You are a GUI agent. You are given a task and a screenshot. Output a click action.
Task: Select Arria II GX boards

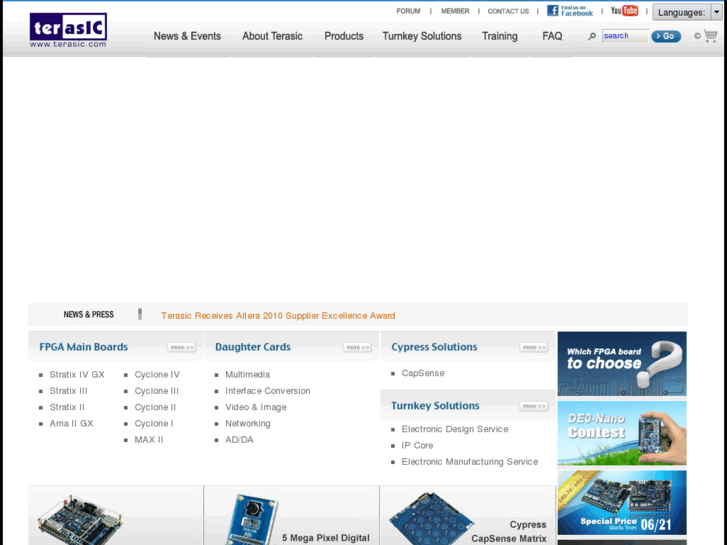tap(71, 423)
